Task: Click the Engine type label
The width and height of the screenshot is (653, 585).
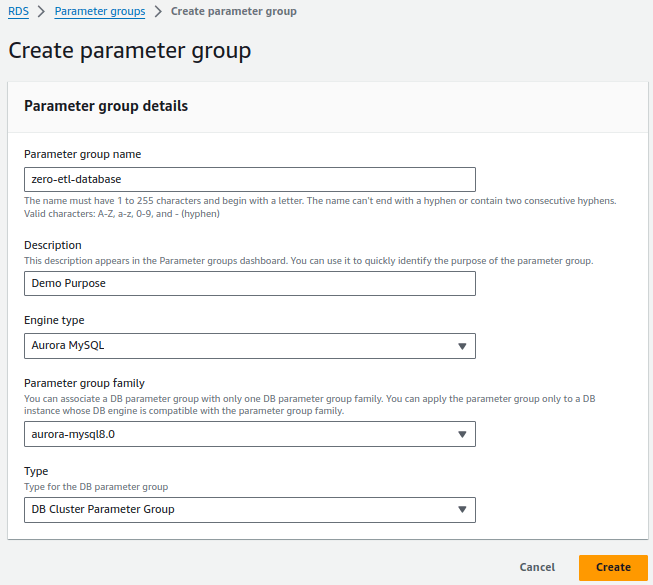Action: (x=54, y=321)
